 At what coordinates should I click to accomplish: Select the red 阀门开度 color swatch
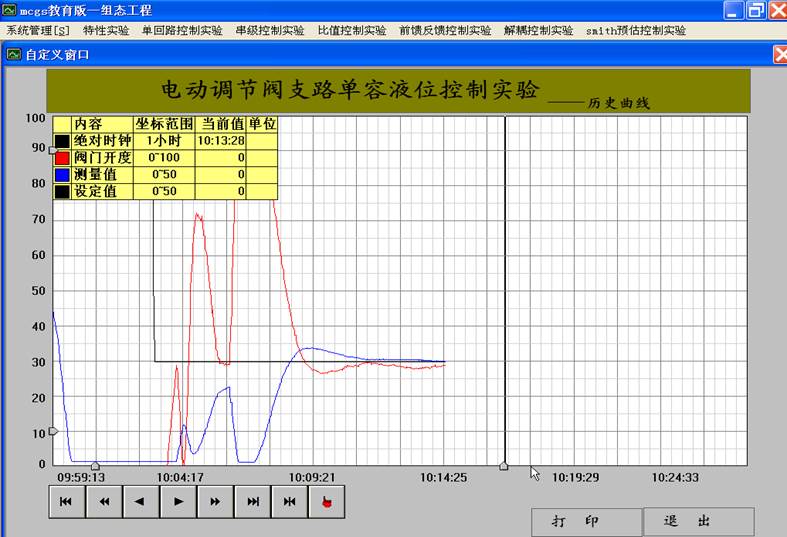pyautogui.click(x=62, y=158)
